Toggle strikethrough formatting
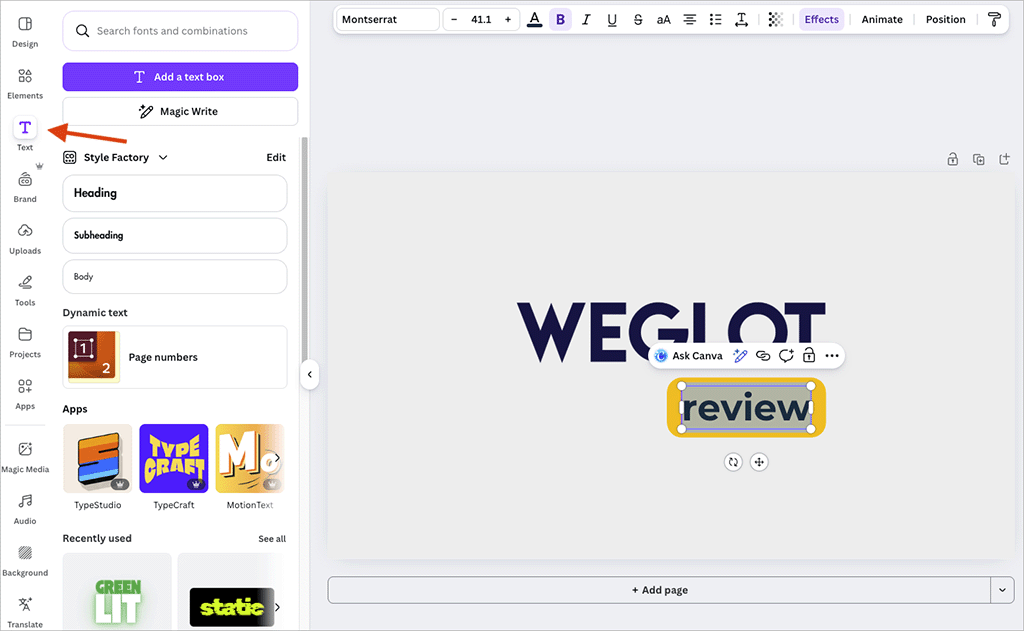The height and width of the screenshot is (631, 1024). pyautogui.click(x=638, y=20)
